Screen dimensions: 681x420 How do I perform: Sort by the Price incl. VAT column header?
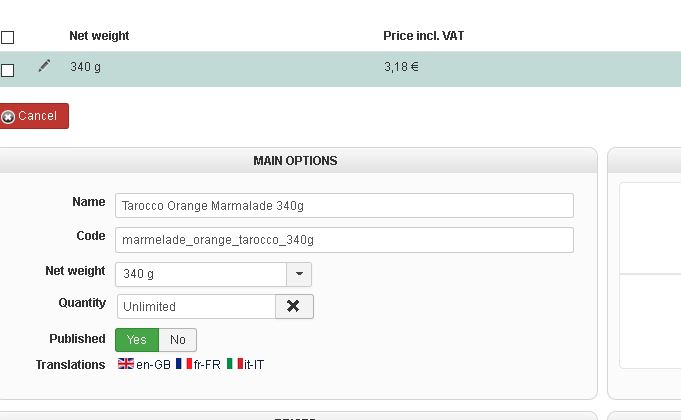[423, 36]
